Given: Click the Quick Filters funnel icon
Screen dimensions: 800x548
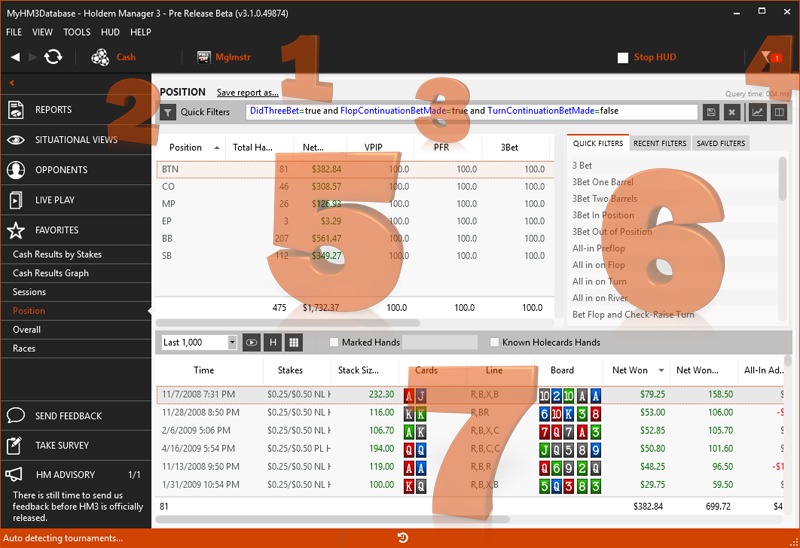Looking at the screenshot, I should 168,112.
